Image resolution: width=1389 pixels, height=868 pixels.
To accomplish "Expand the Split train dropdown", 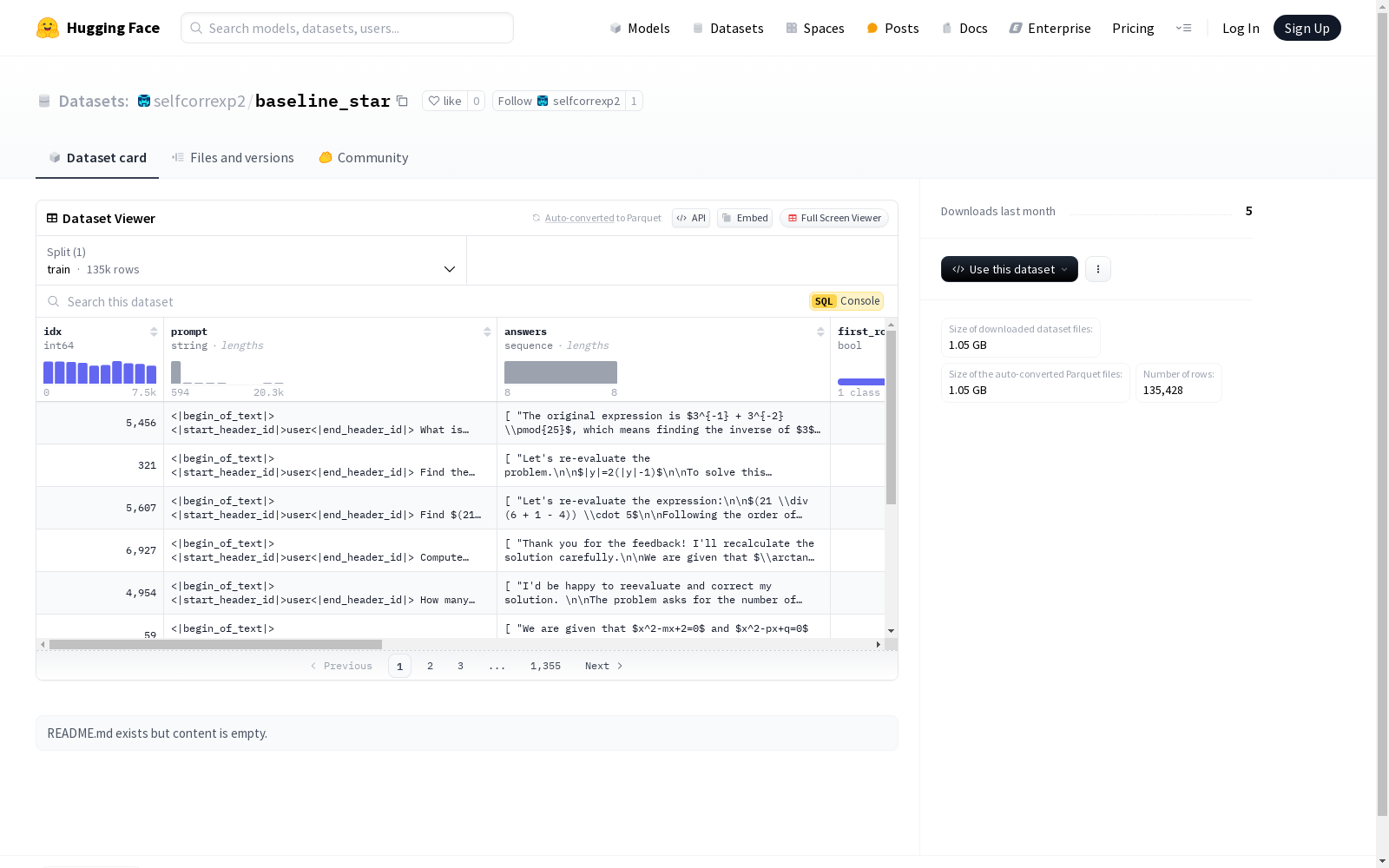I will (251, 260).
